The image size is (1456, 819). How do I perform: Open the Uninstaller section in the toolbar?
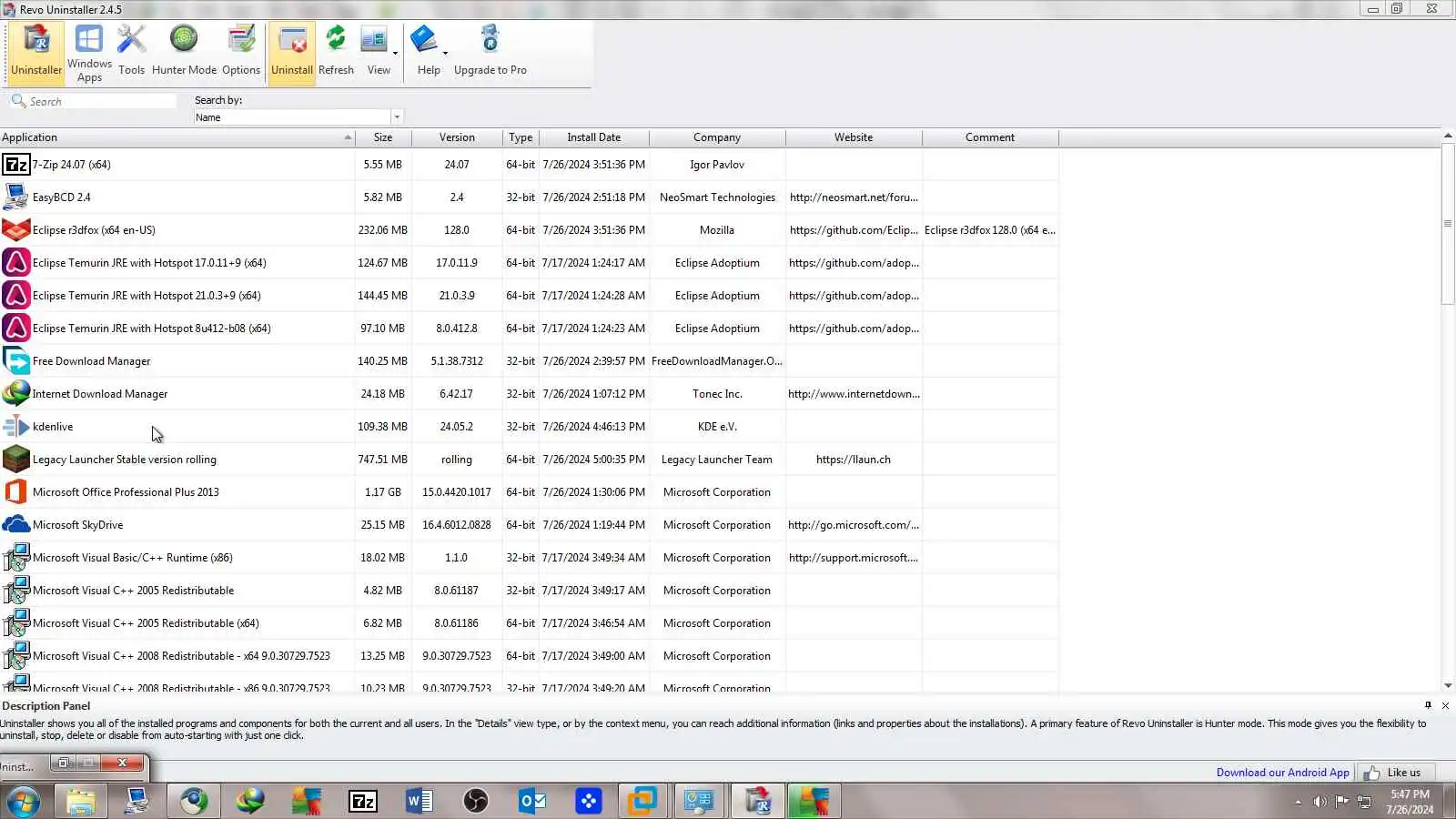[x=36, y=53]
